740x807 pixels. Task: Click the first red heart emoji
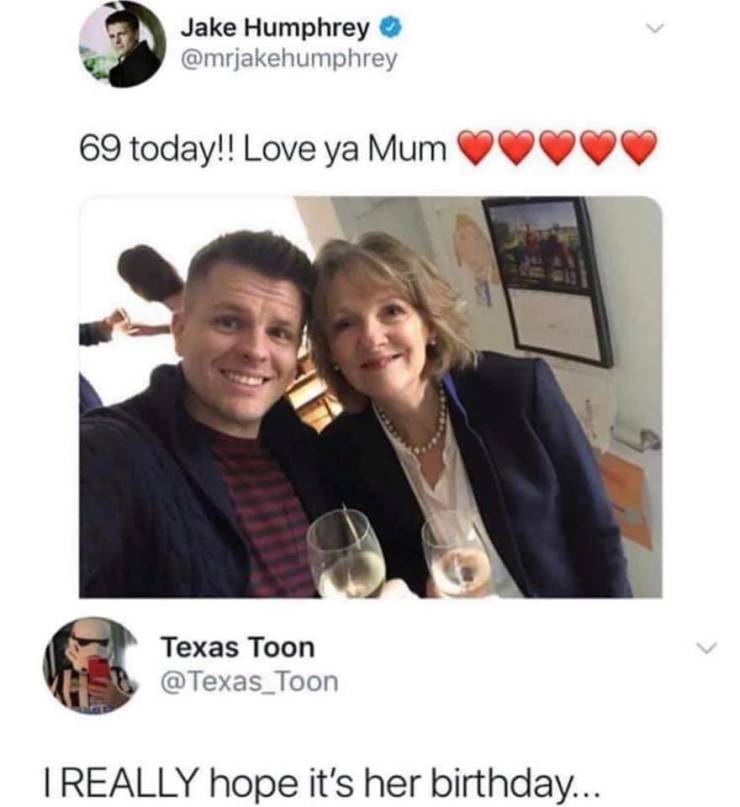475,148
